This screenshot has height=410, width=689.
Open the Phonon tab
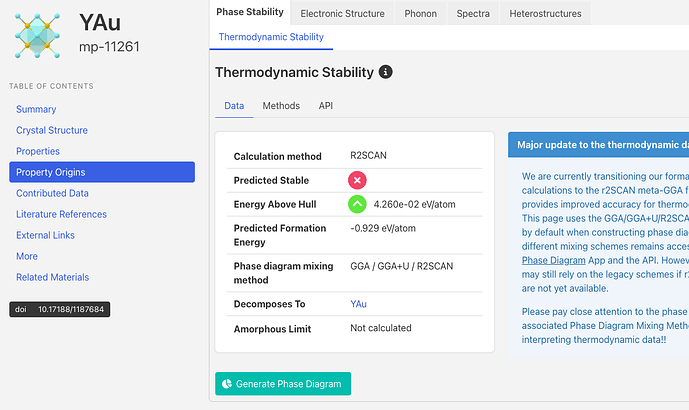pos(421,14)
